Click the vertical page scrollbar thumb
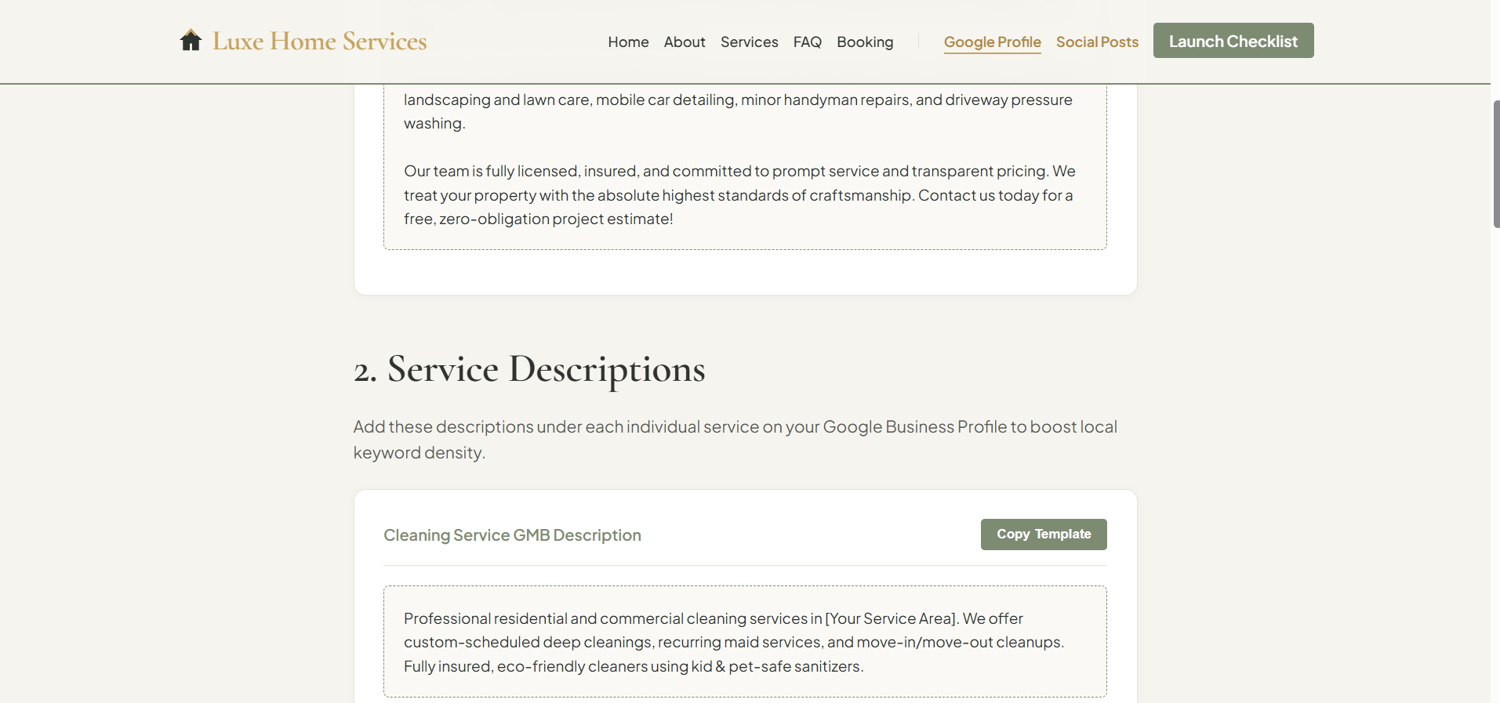Viewport: 1500px width, 703px height. (x=1496, y=164)
